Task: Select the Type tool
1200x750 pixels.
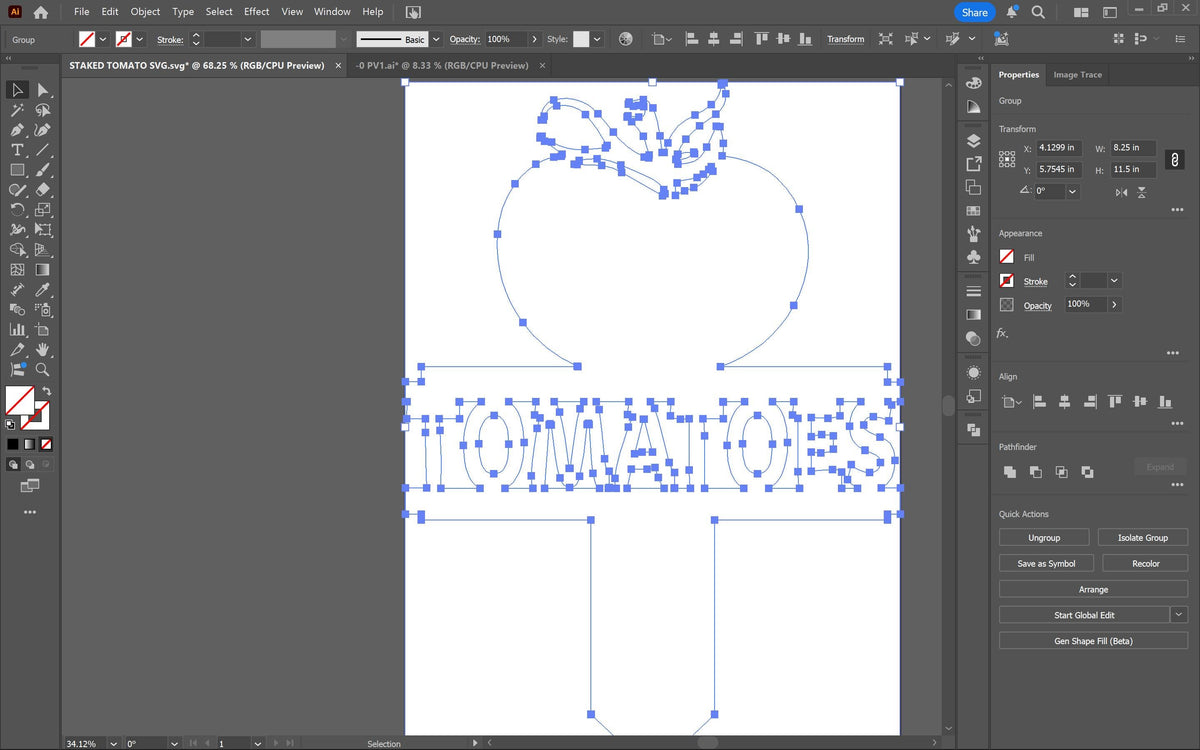Action: coord(18,150)
